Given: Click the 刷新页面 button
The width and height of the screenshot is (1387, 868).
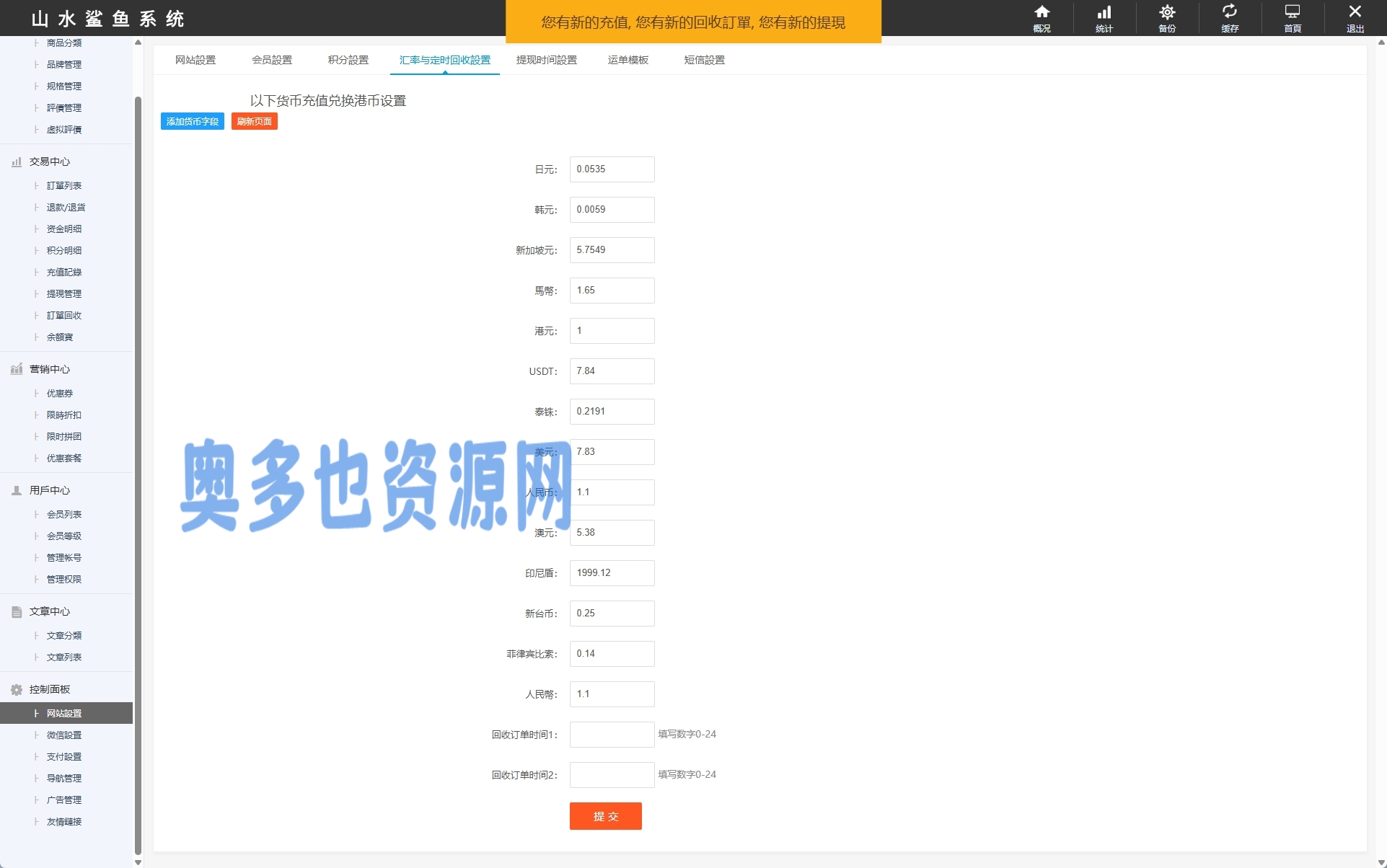Looking at the screenshot, I should click(x=255, y=122).
